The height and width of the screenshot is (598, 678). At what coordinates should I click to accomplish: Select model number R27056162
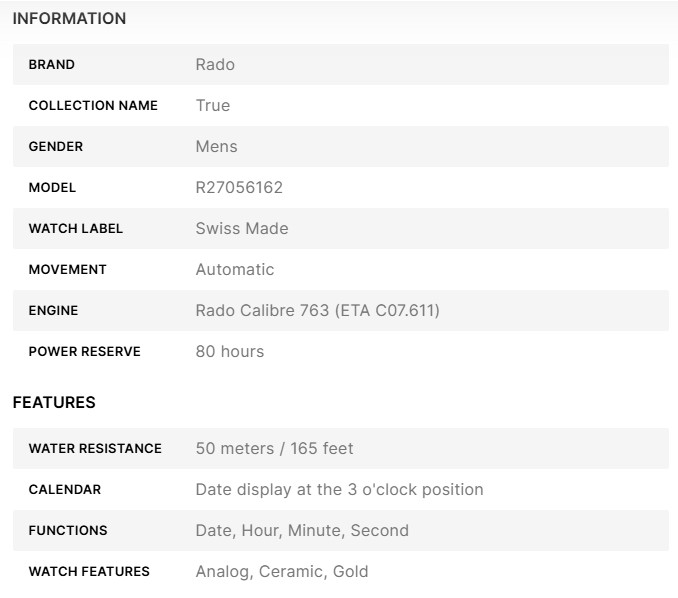239,187
